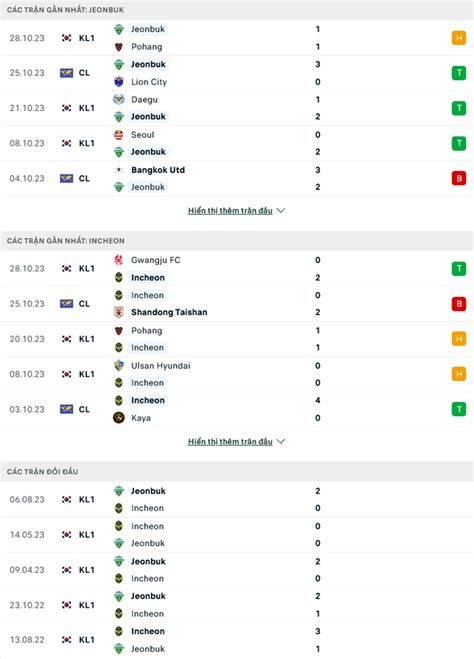Open the 06.08.23 Jeonbuk vs Incheon head-to-head

pyautogui.click(x=237, y=499)
